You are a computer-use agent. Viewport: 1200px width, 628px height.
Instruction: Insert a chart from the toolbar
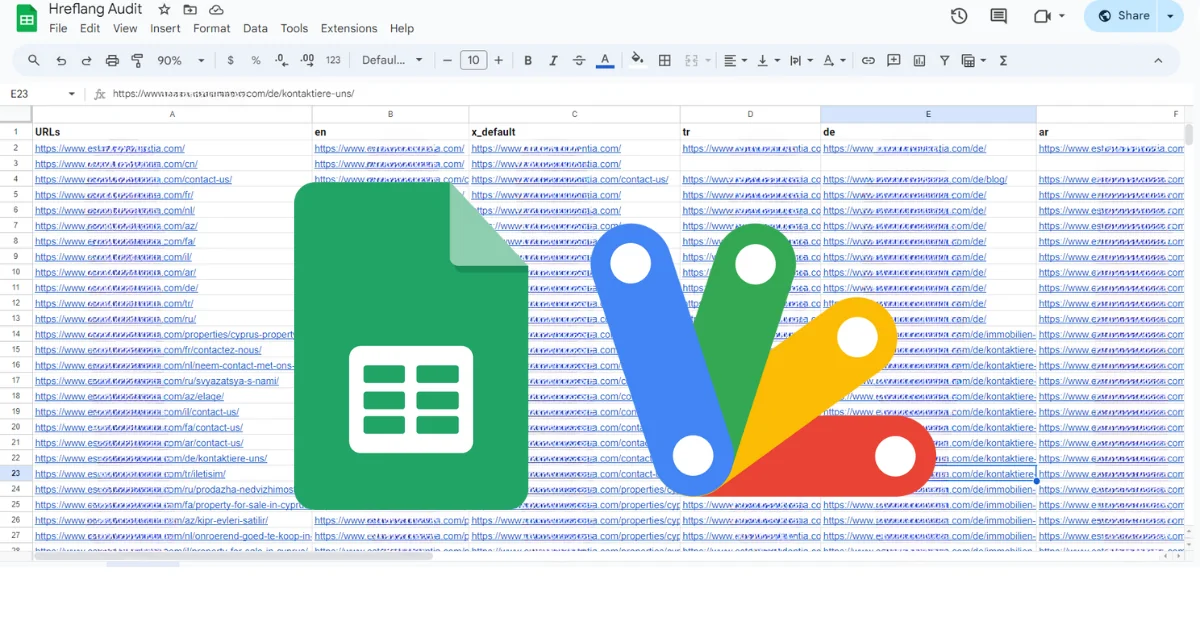919,60
